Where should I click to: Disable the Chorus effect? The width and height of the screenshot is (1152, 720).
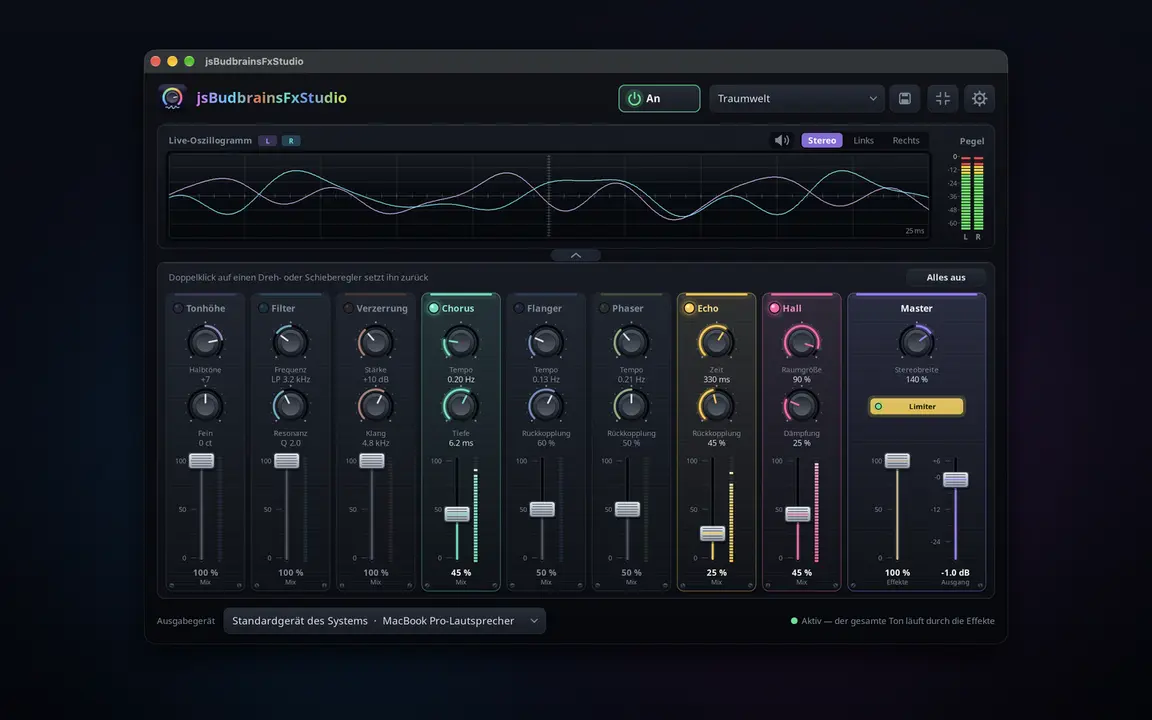coord(433,309)
